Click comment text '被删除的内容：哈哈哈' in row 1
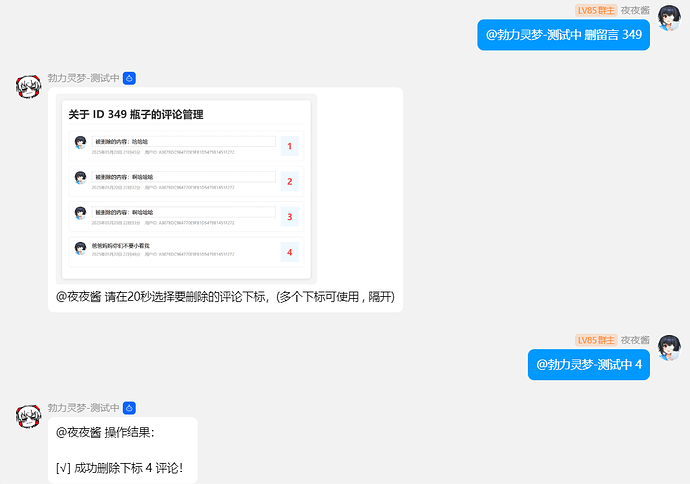The width and height of the screenshot is (690, 484). point(121,142)
